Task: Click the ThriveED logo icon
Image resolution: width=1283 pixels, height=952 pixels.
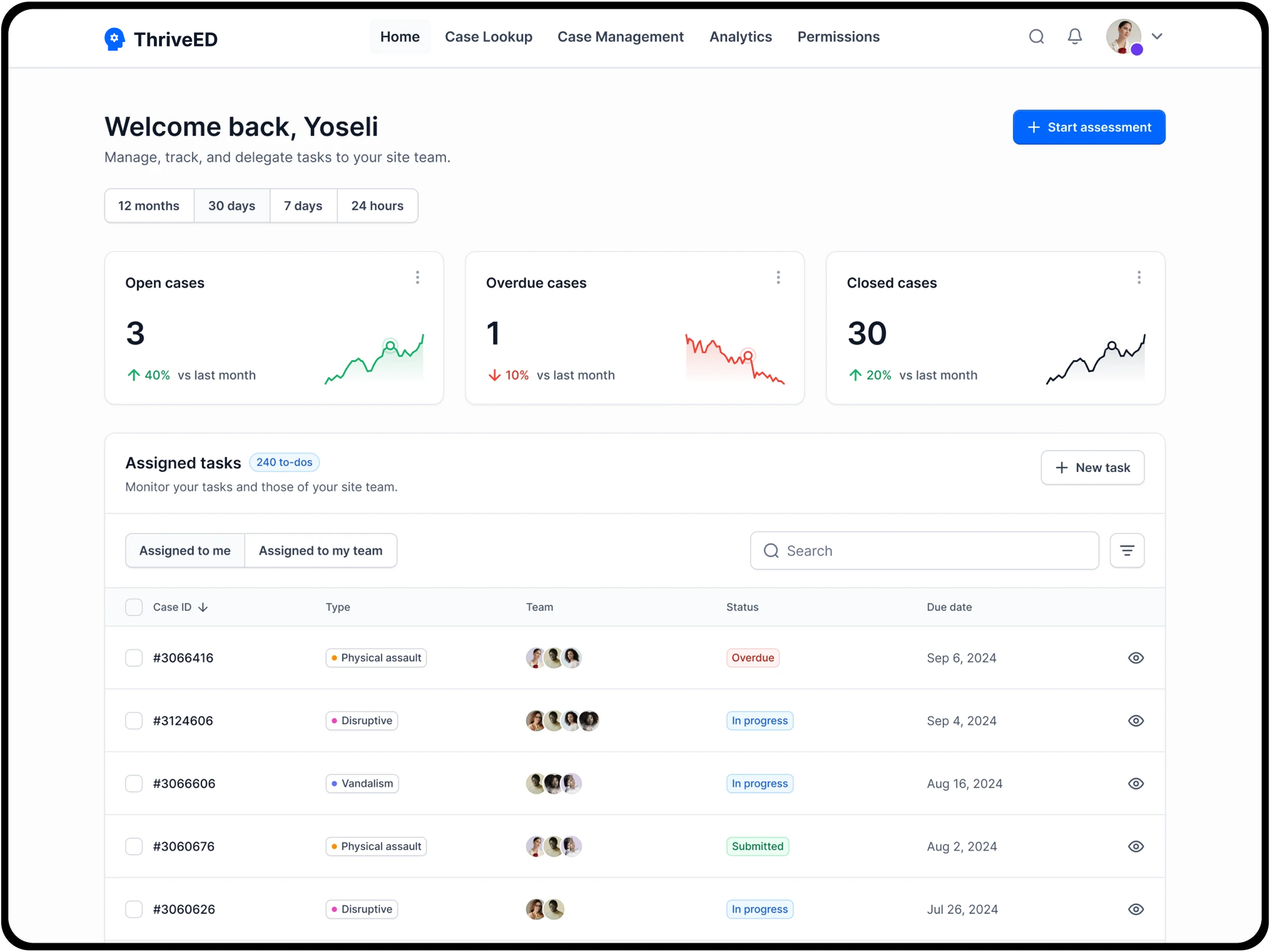Action: (114, 39)
